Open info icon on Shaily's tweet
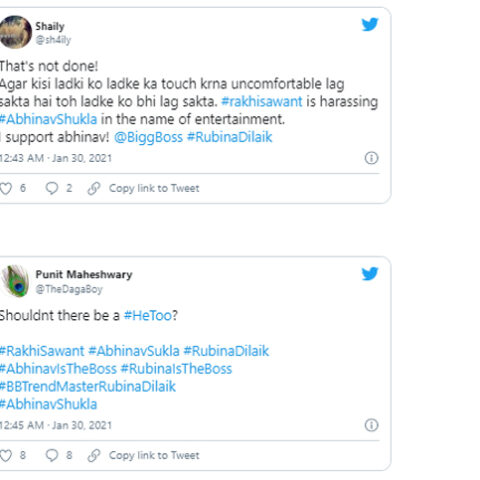The height and width of the screenshot is (480, 480). click(371, 158)
